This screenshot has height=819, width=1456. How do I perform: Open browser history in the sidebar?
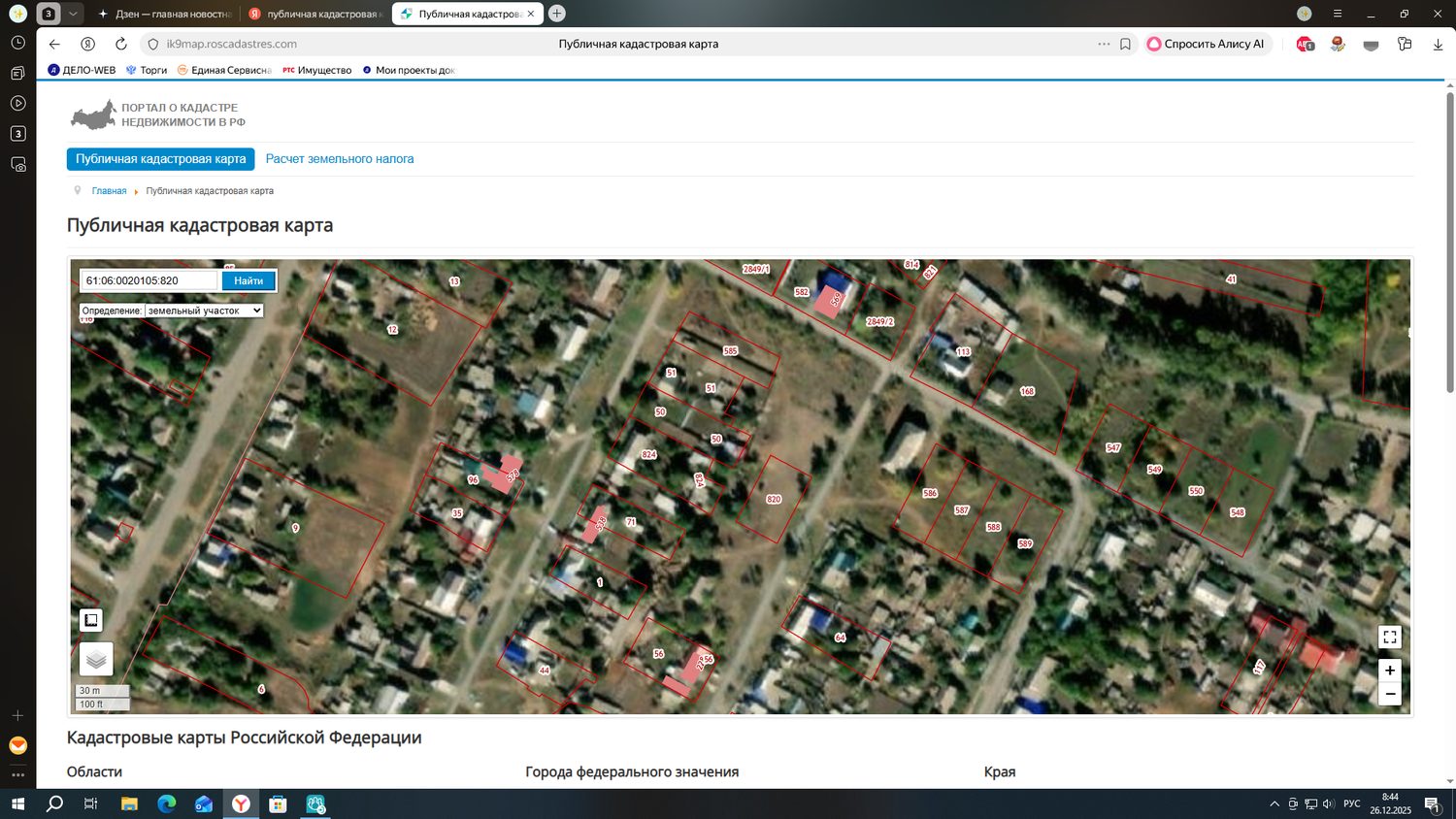[x=17, y=43]
